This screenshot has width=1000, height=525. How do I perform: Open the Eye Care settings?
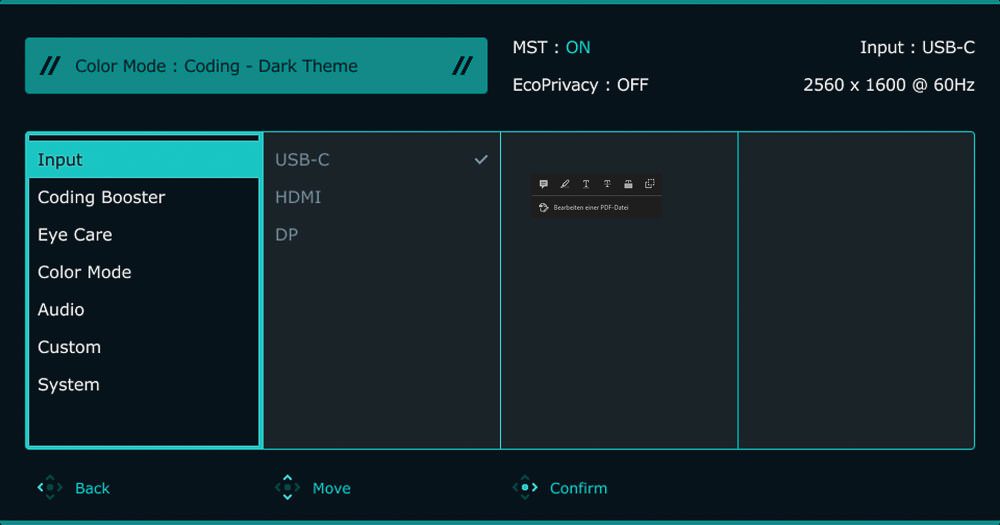pyautogui.click(x=75, y=235)
